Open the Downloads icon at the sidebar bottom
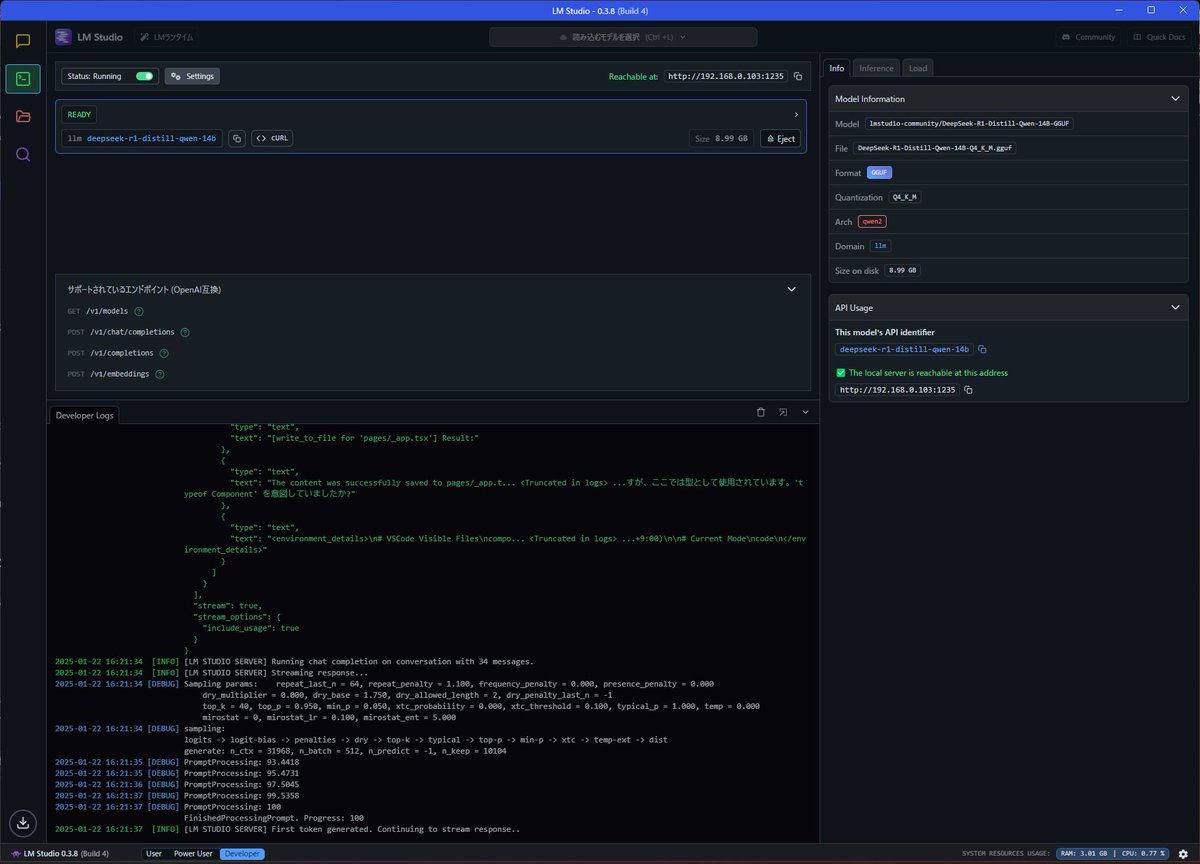Viewport: 1200px width, 864px height. 23,822
